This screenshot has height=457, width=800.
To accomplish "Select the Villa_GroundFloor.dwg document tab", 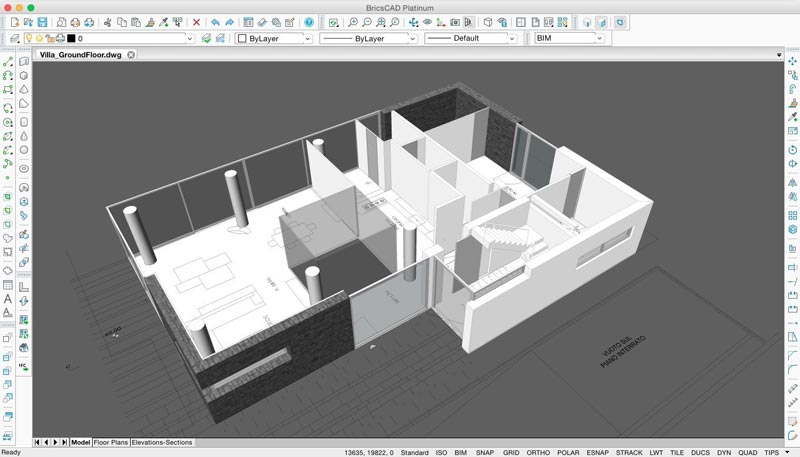I will (x=81, y=55).
